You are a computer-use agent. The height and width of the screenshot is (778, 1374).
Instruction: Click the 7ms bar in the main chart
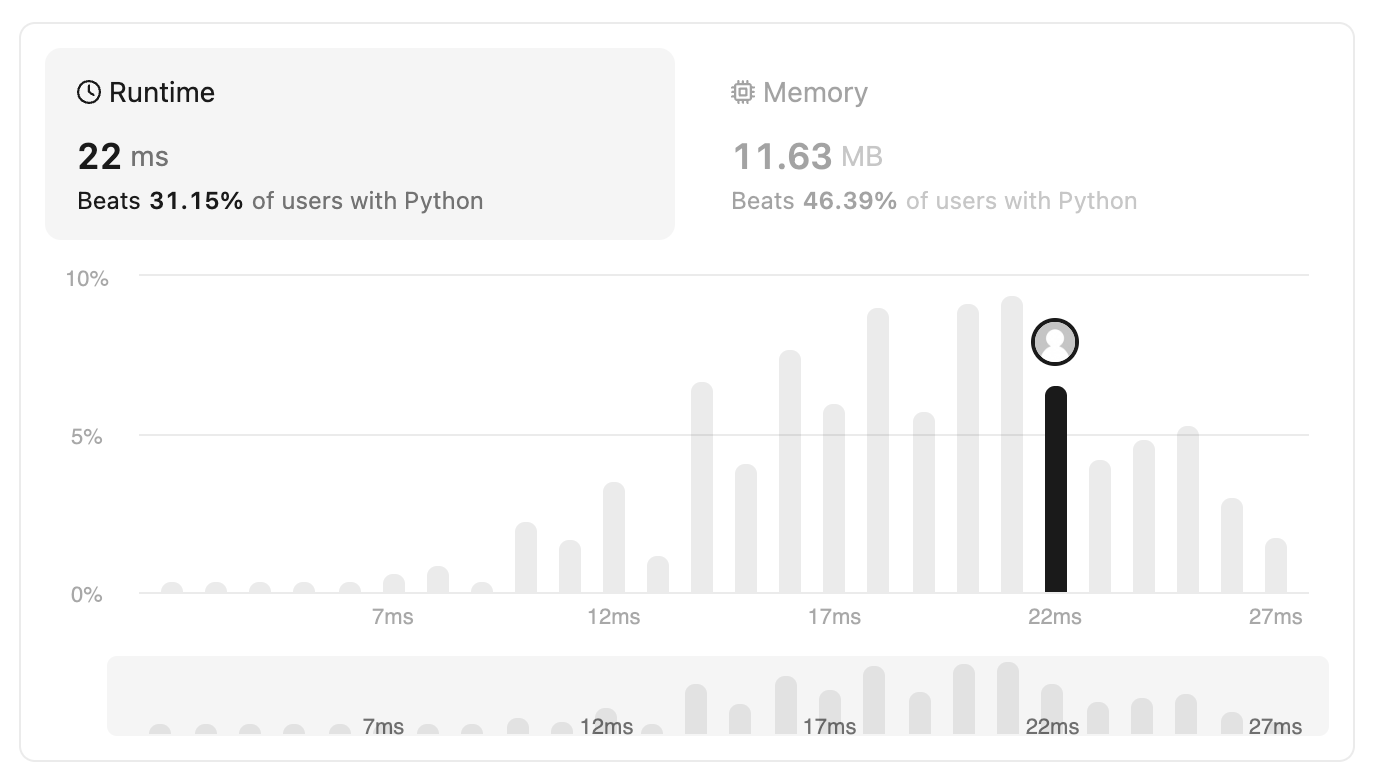[x=394, y=584]
